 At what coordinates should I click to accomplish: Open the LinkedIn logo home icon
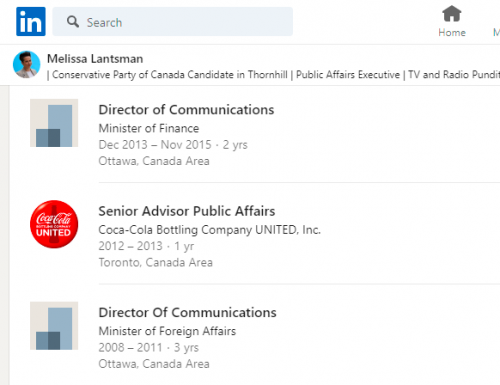(x=31, y=21)
